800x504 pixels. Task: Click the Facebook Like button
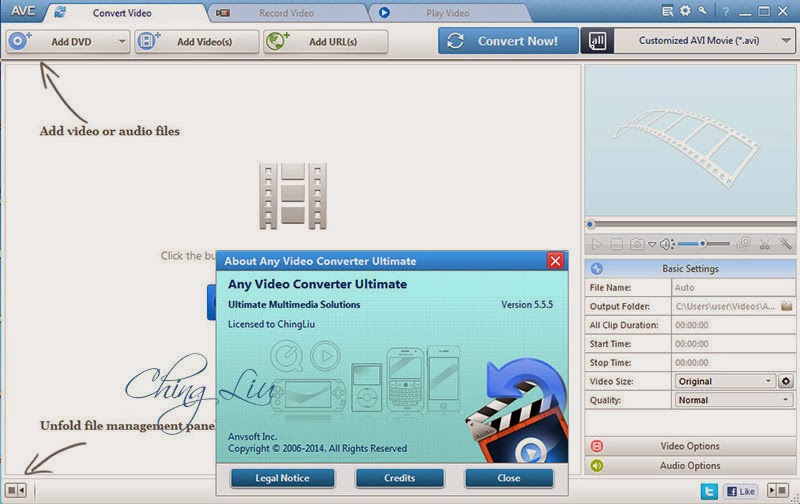click(x=741, y=491)
